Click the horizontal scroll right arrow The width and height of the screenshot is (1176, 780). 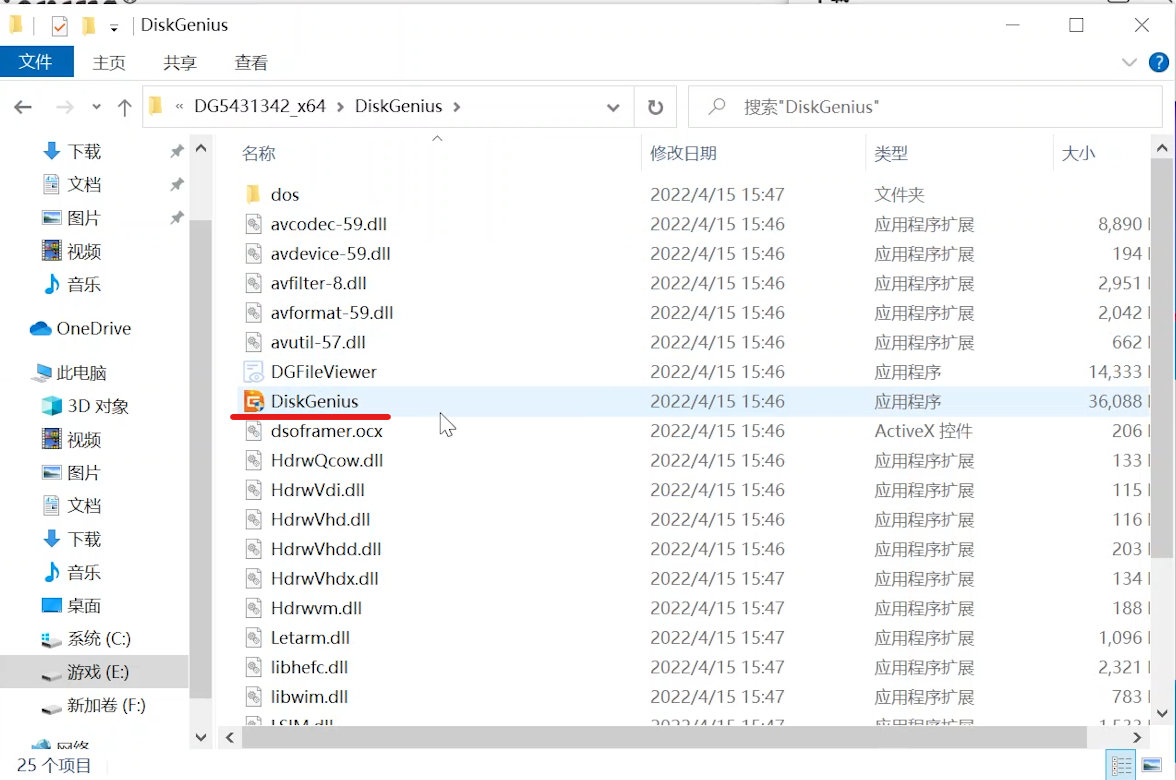click(1136, 738)
